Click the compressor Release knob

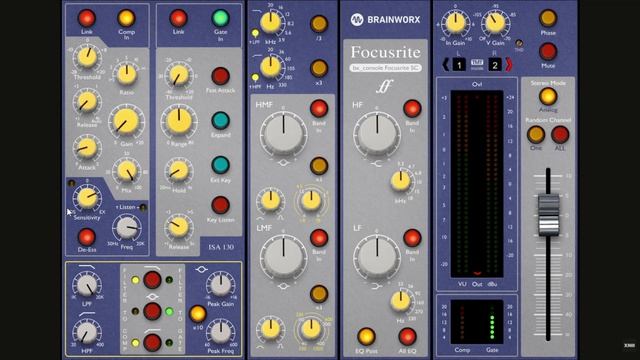[87, 102]
